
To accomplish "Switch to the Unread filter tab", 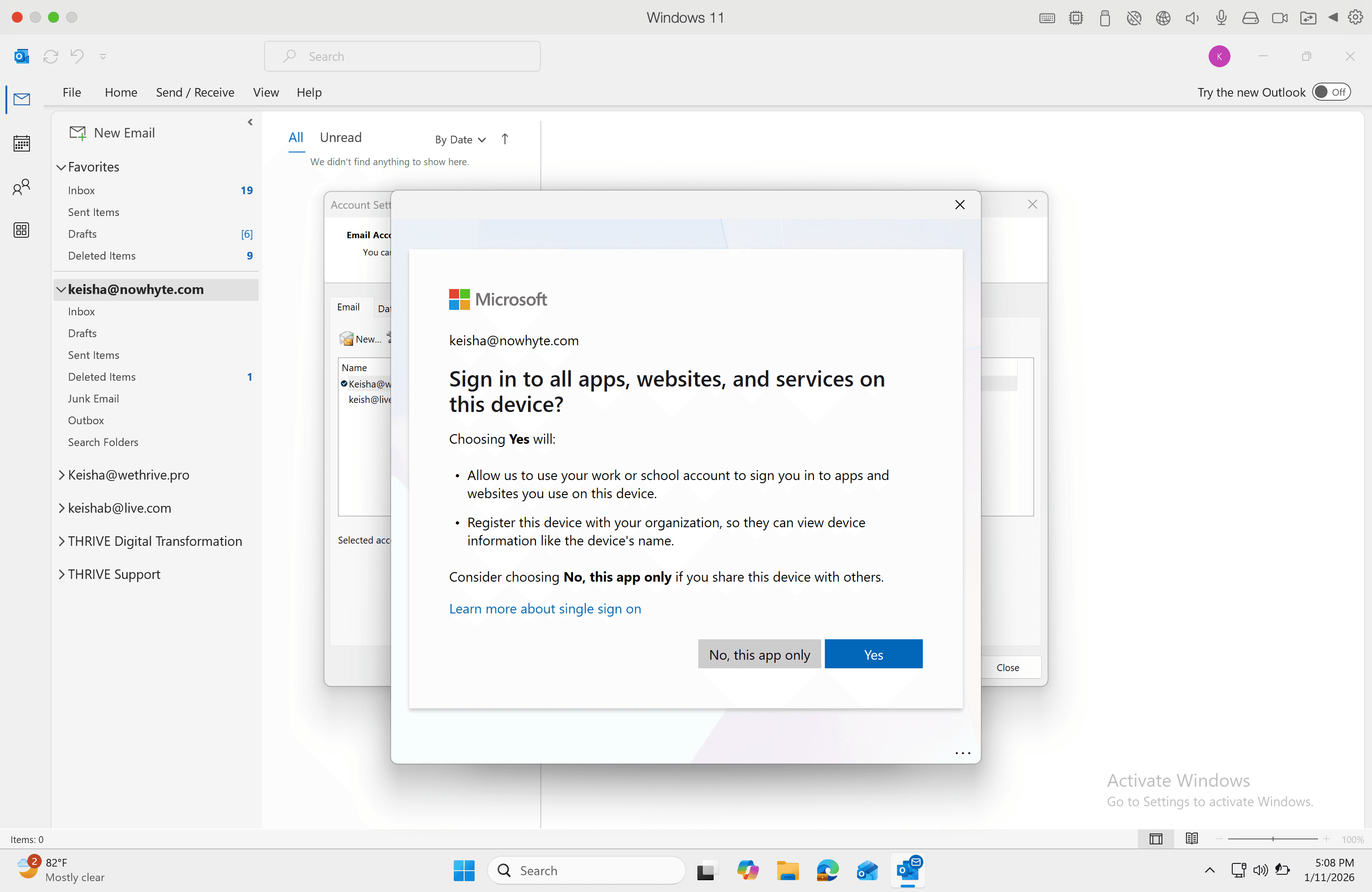I will [x=341, y=138].
